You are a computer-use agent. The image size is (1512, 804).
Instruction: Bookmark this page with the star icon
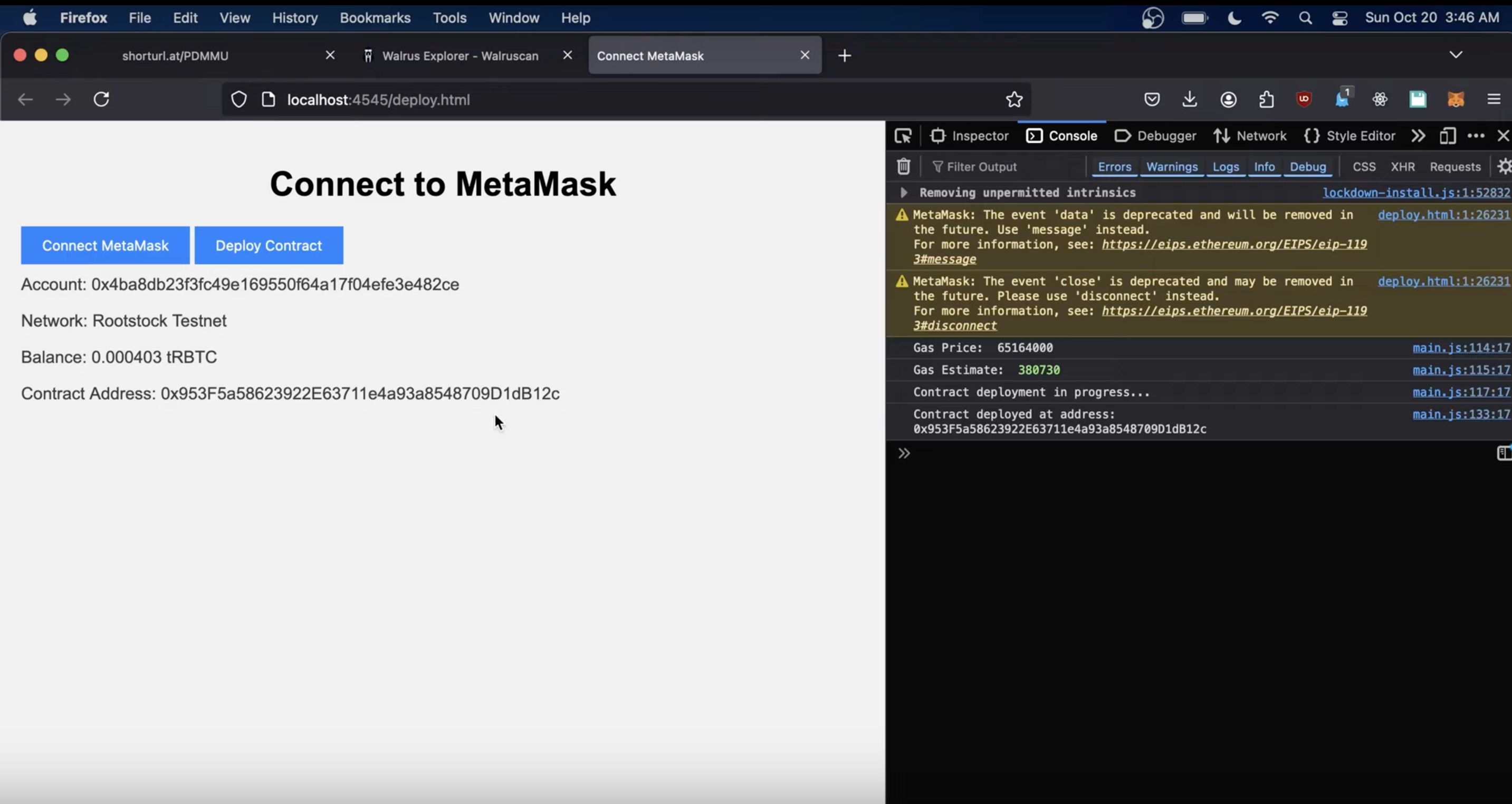point(1013,100)
